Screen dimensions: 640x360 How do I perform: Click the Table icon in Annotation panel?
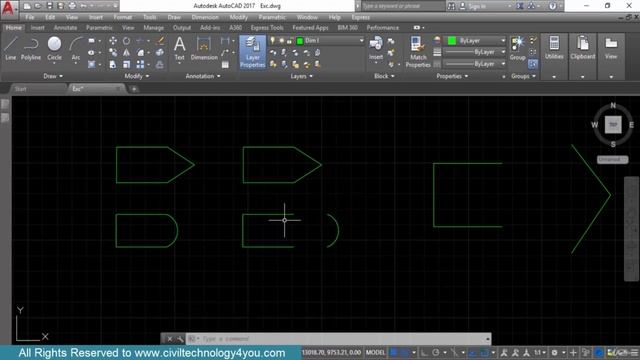225,64
